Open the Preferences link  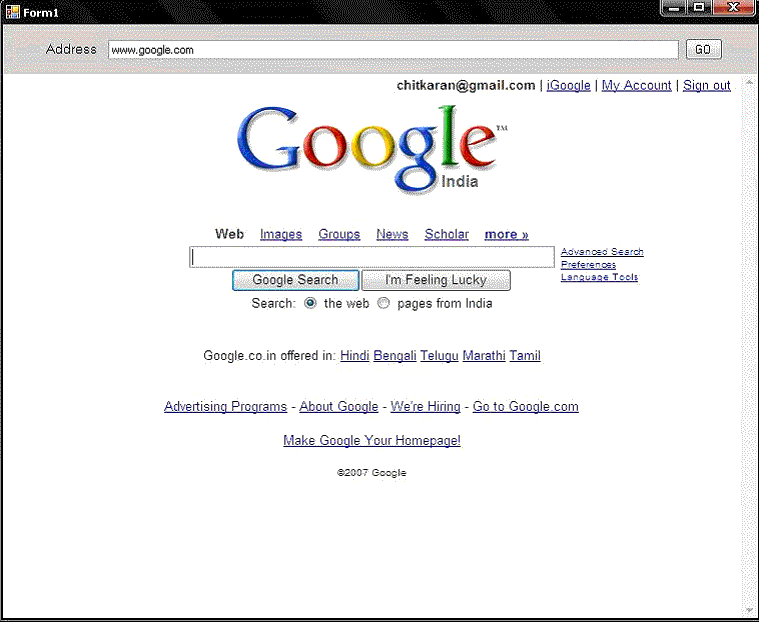pyautogui.click(x=588, y=264)
